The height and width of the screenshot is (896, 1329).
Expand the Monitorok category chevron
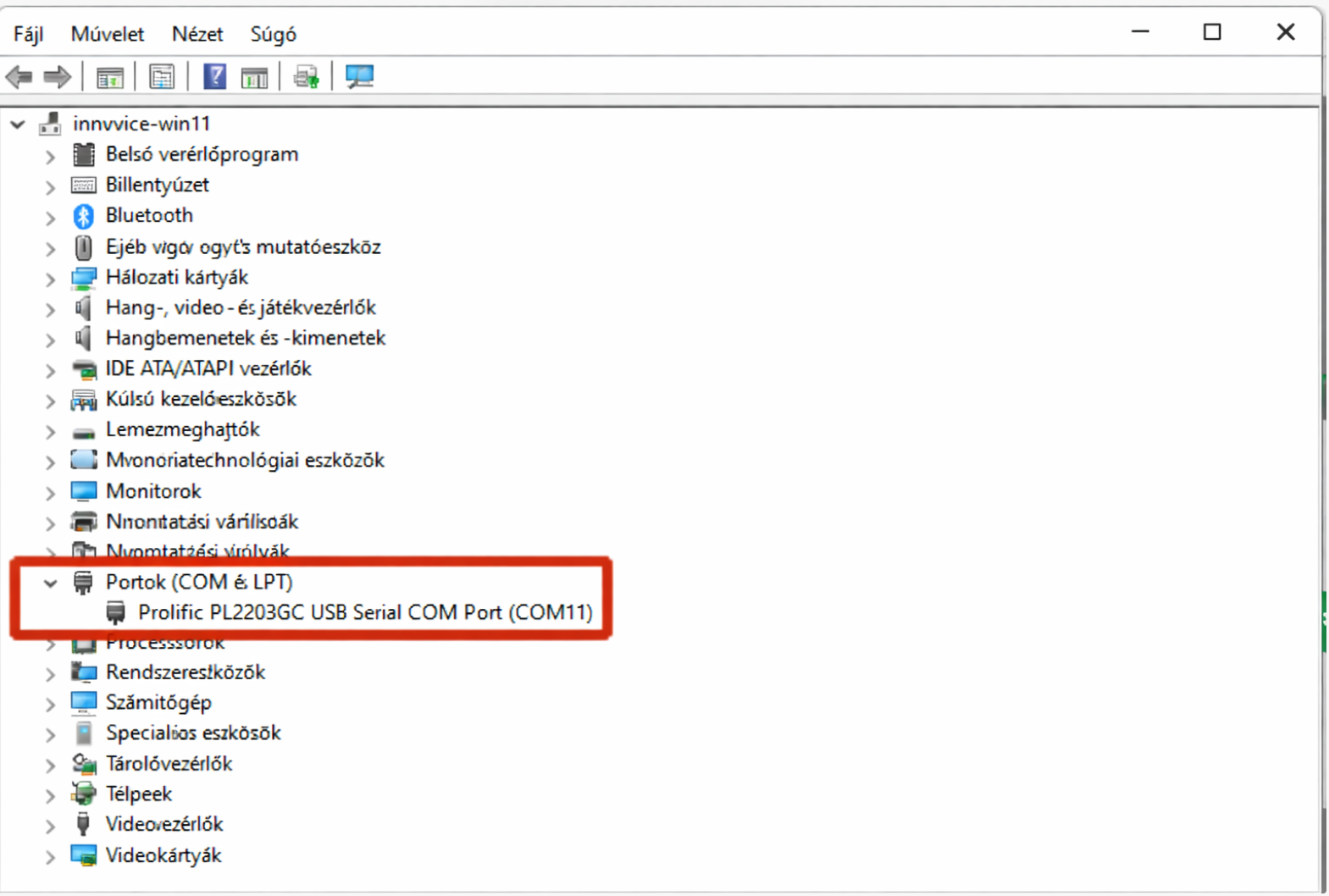(x=51, y=492)
